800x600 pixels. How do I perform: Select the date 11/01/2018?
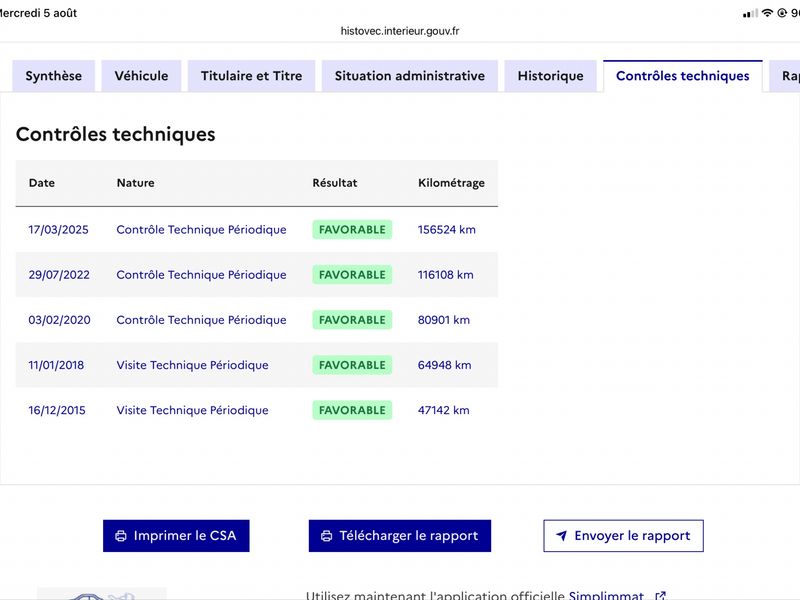pos(56,365)
